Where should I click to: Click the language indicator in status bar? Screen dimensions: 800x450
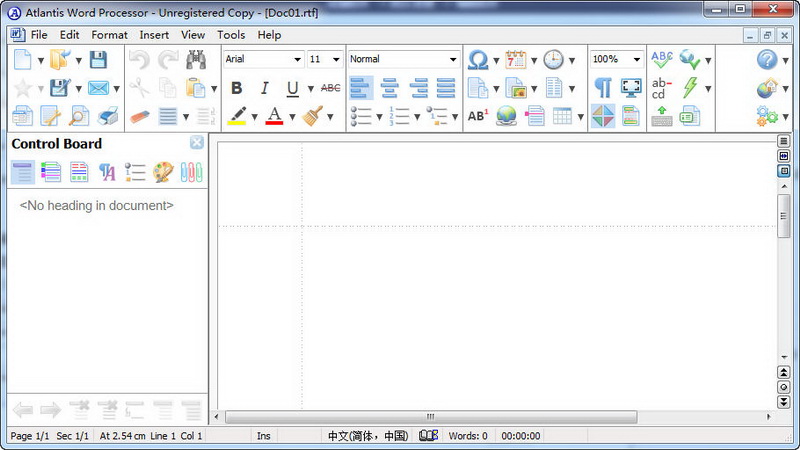click(368, 436)
